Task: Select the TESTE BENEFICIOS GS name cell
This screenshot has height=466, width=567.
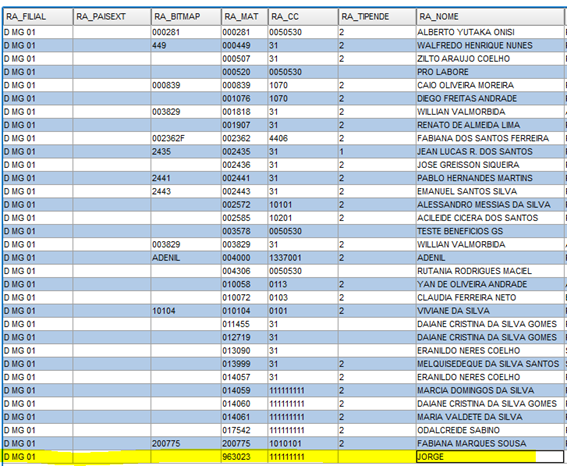Action: point(490,231)
